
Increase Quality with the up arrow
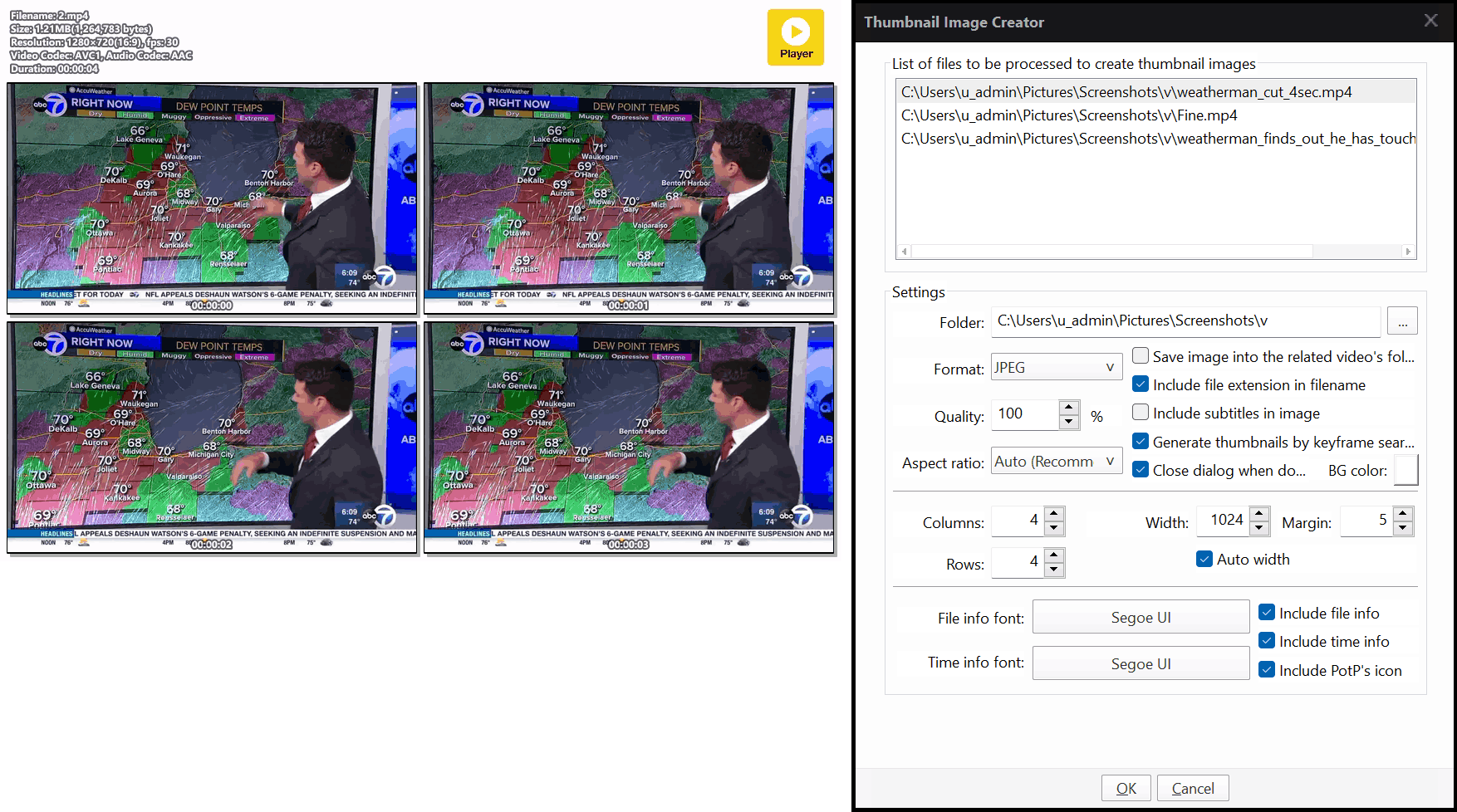point(1069,407)
